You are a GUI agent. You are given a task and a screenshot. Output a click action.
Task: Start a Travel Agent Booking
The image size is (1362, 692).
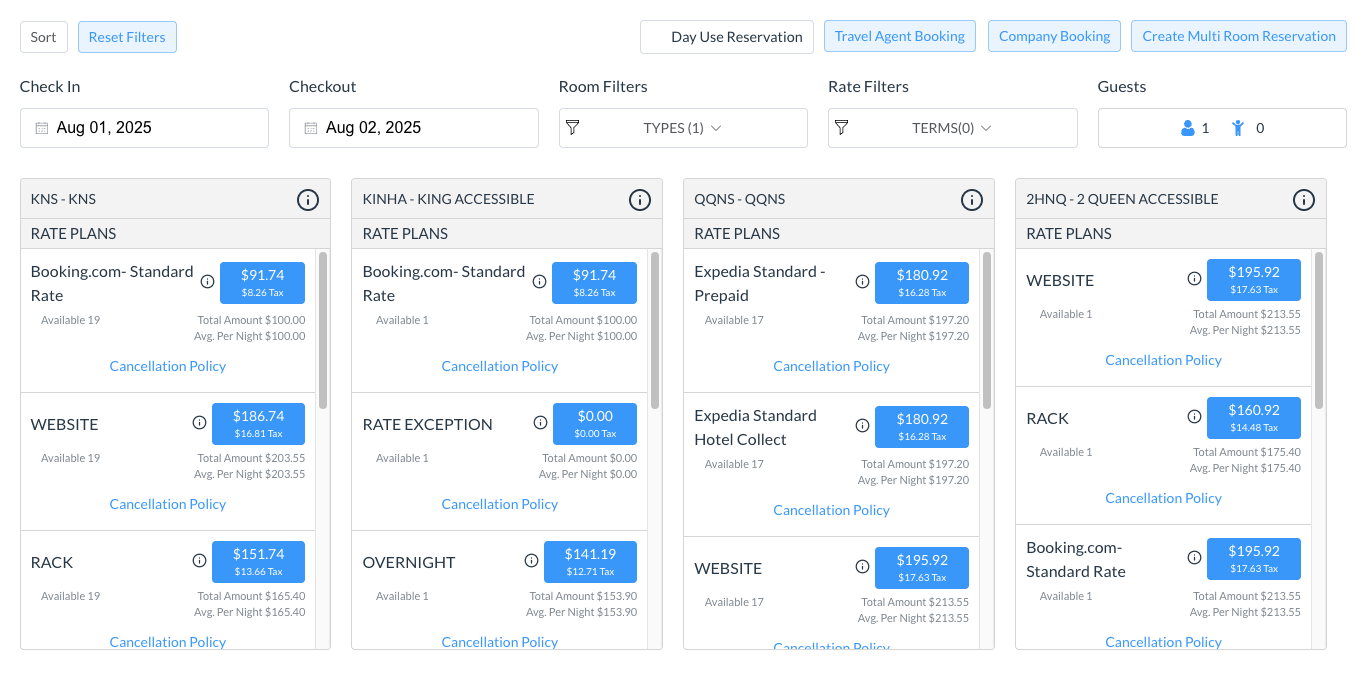[x=899, y=36]
